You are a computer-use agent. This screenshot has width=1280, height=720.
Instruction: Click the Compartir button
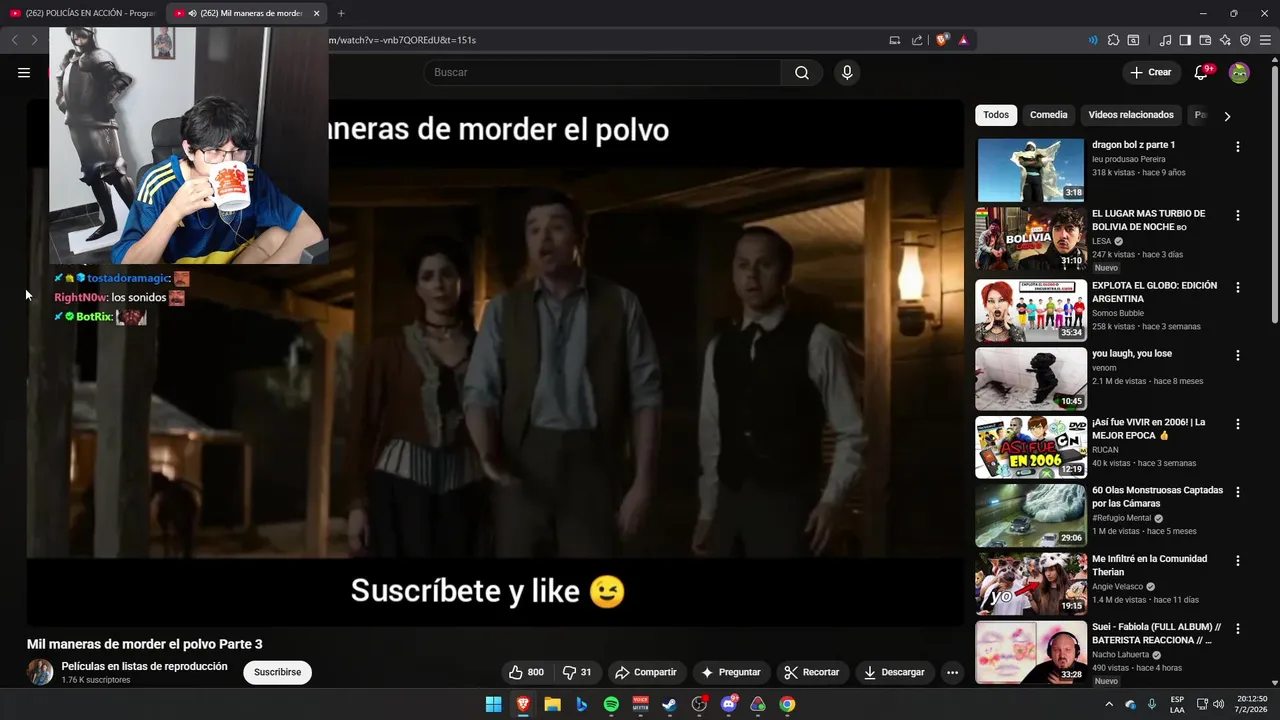(646, 672)
